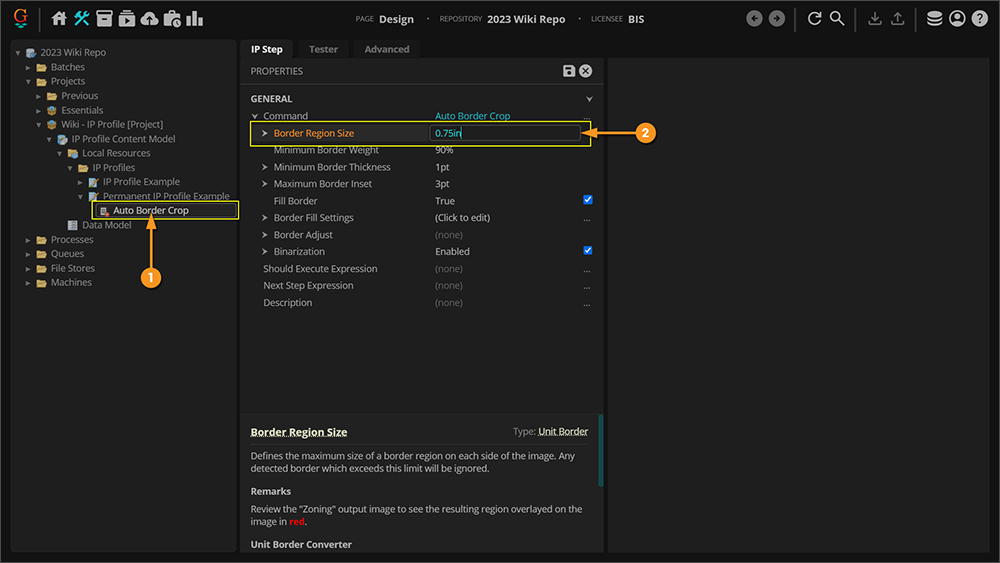Save properties using the disk icon
Viewport: 1000px width, 563px height.
point(569,71)
